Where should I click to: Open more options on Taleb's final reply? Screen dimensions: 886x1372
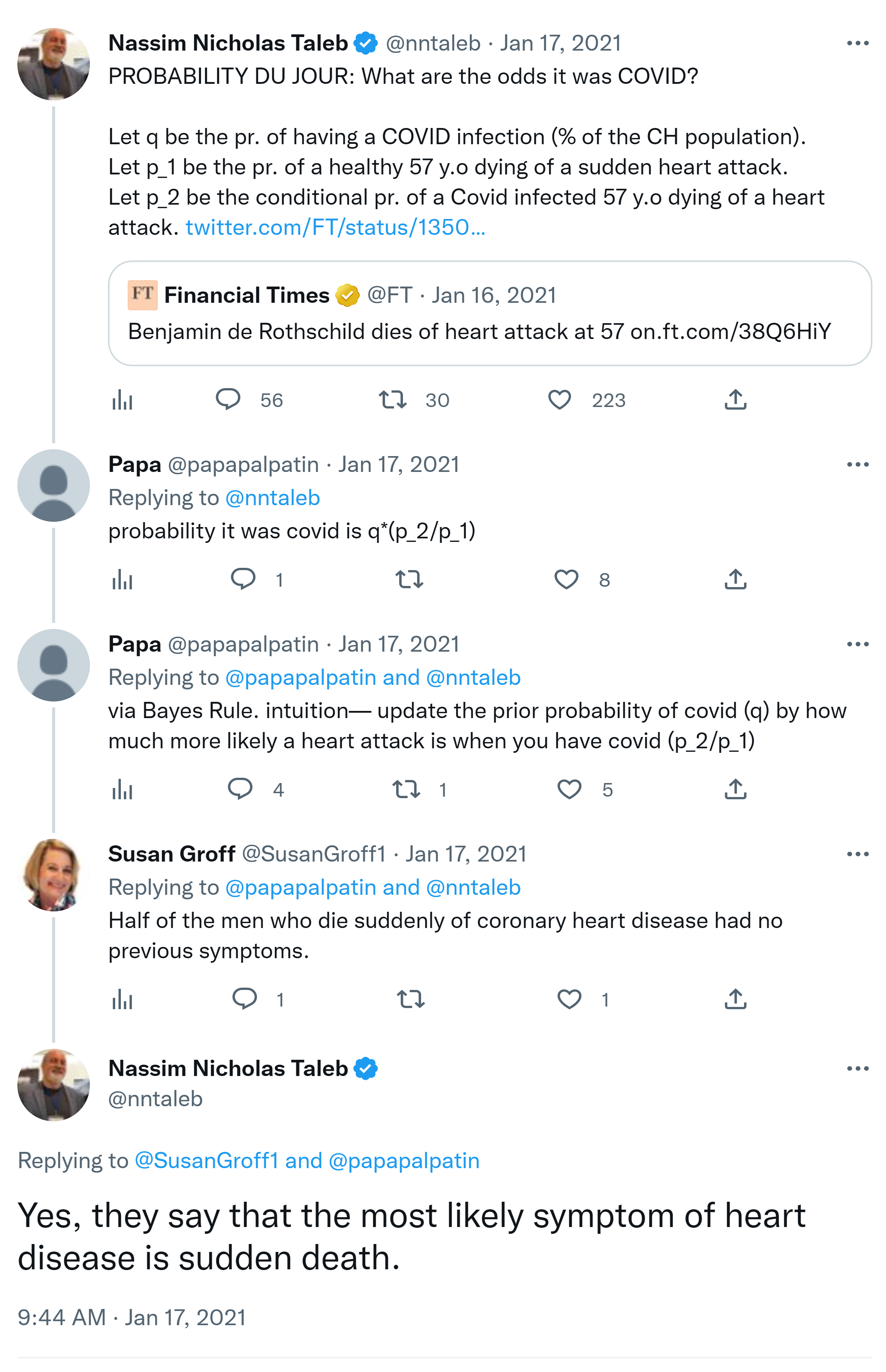coord(857,1068)
